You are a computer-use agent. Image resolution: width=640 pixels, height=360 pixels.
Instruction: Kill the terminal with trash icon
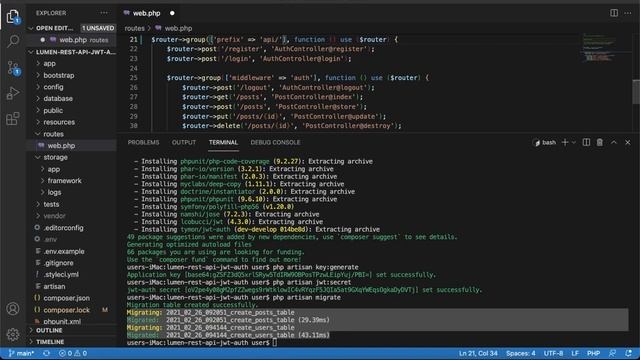point(600,142)
